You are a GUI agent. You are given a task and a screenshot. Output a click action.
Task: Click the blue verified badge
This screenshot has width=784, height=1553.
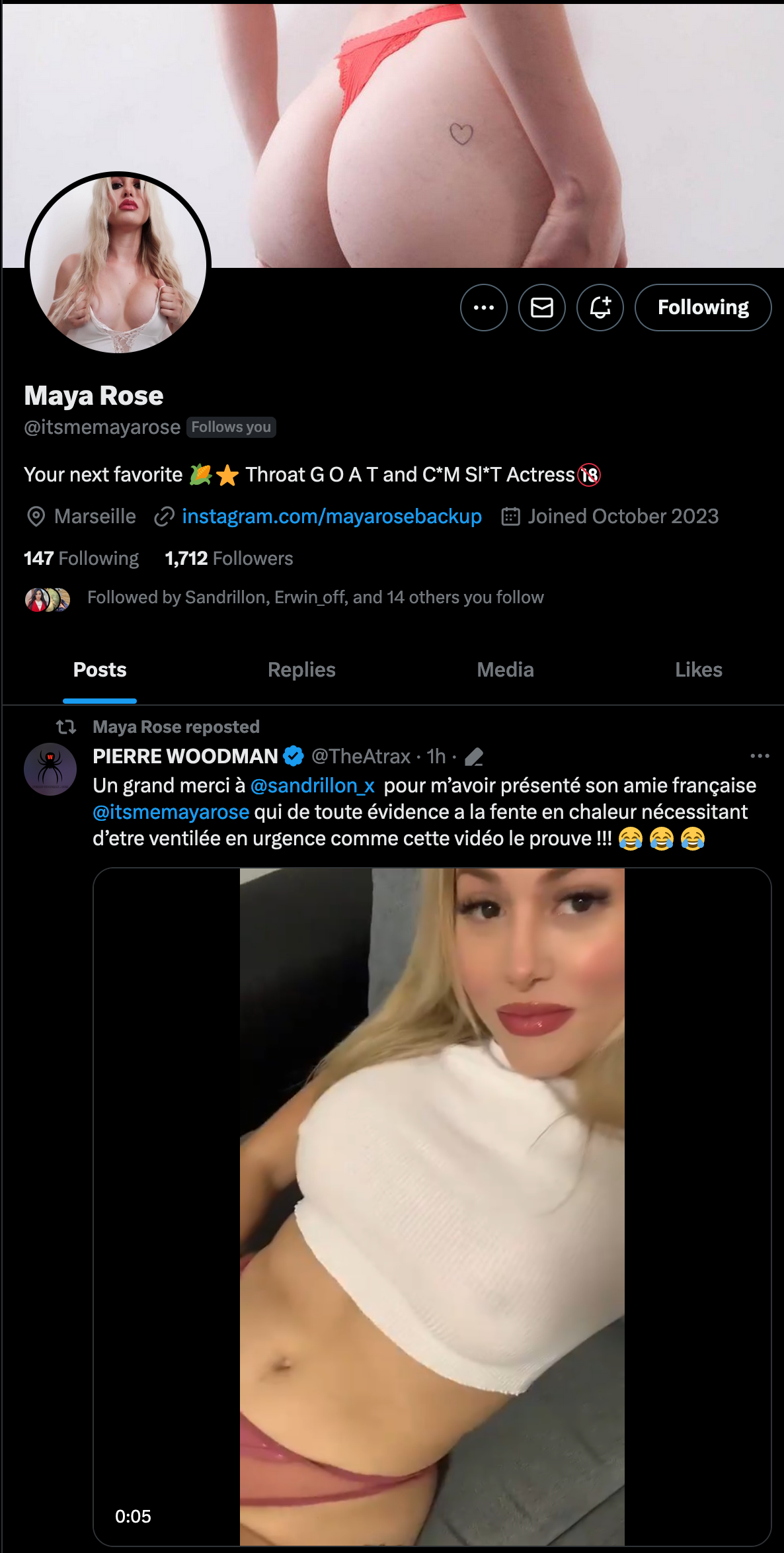[x=294, y=756]
